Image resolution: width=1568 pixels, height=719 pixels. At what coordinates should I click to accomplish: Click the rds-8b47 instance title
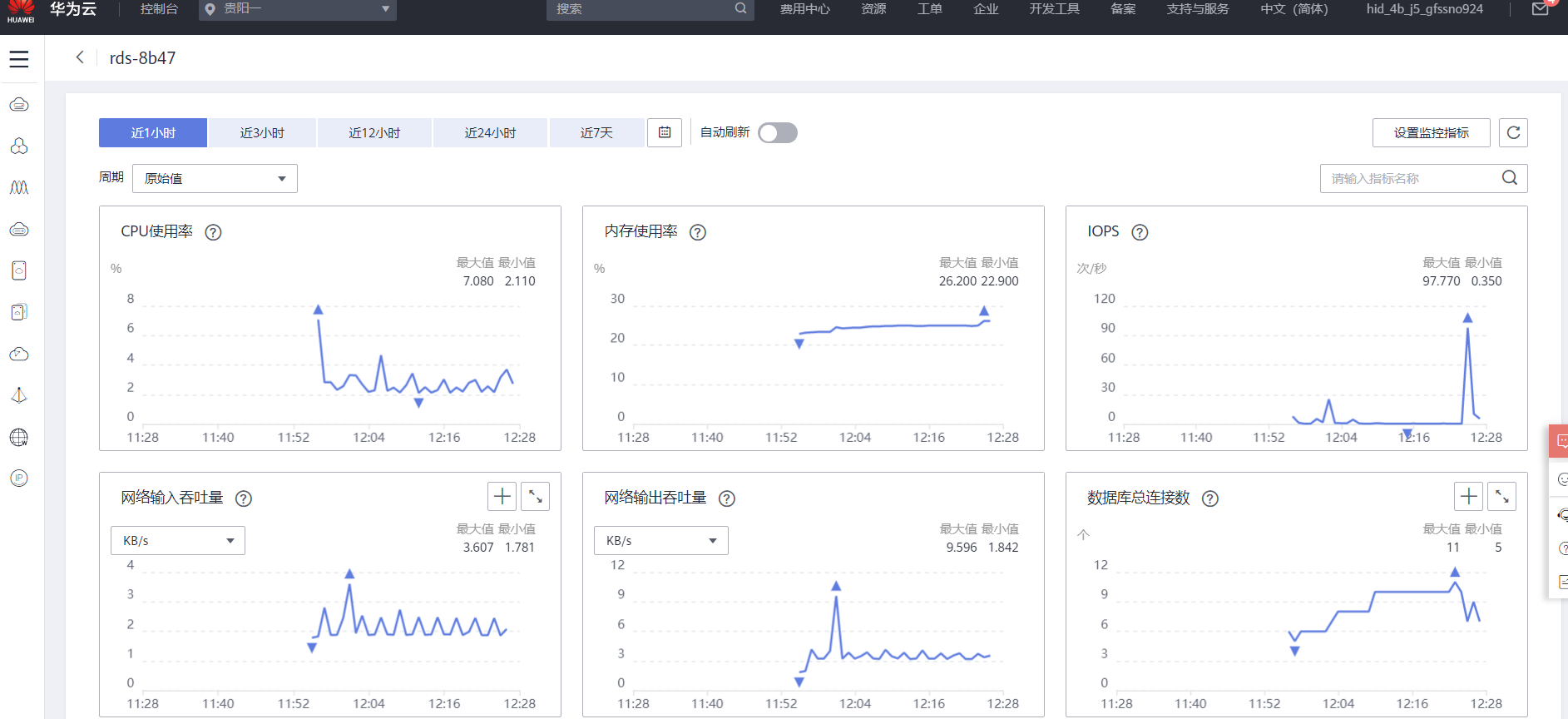click(142, 58)
